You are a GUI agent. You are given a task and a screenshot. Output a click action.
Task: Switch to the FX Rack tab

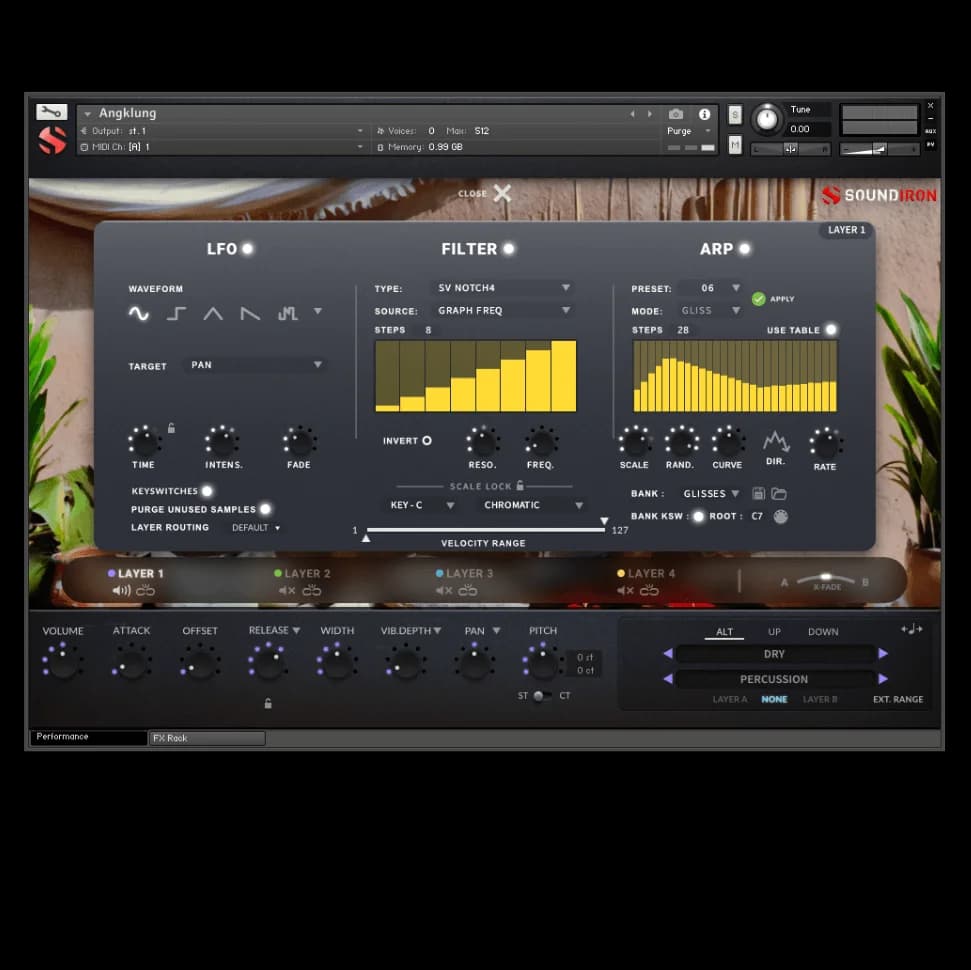click(206, 738)
